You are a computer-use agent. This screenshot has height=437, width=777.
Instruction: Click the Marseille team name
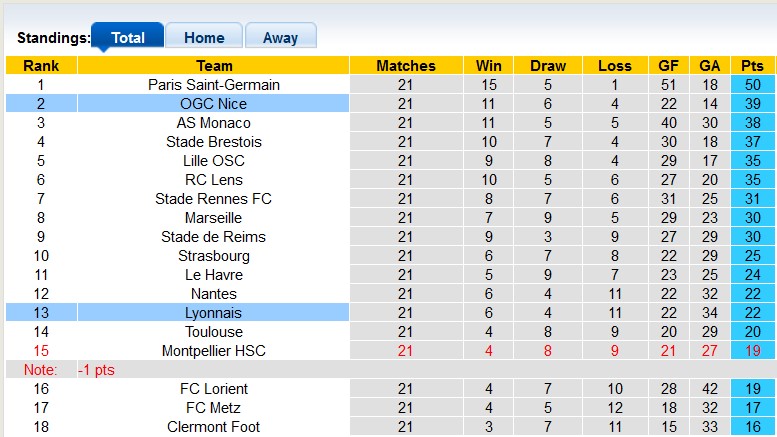(214, 218)
